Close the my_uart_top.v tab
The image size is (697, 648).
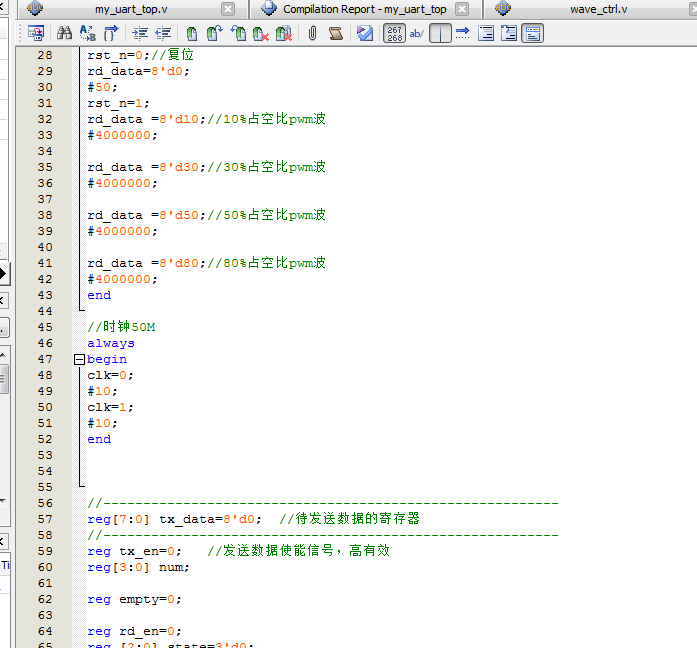(229, 9)
